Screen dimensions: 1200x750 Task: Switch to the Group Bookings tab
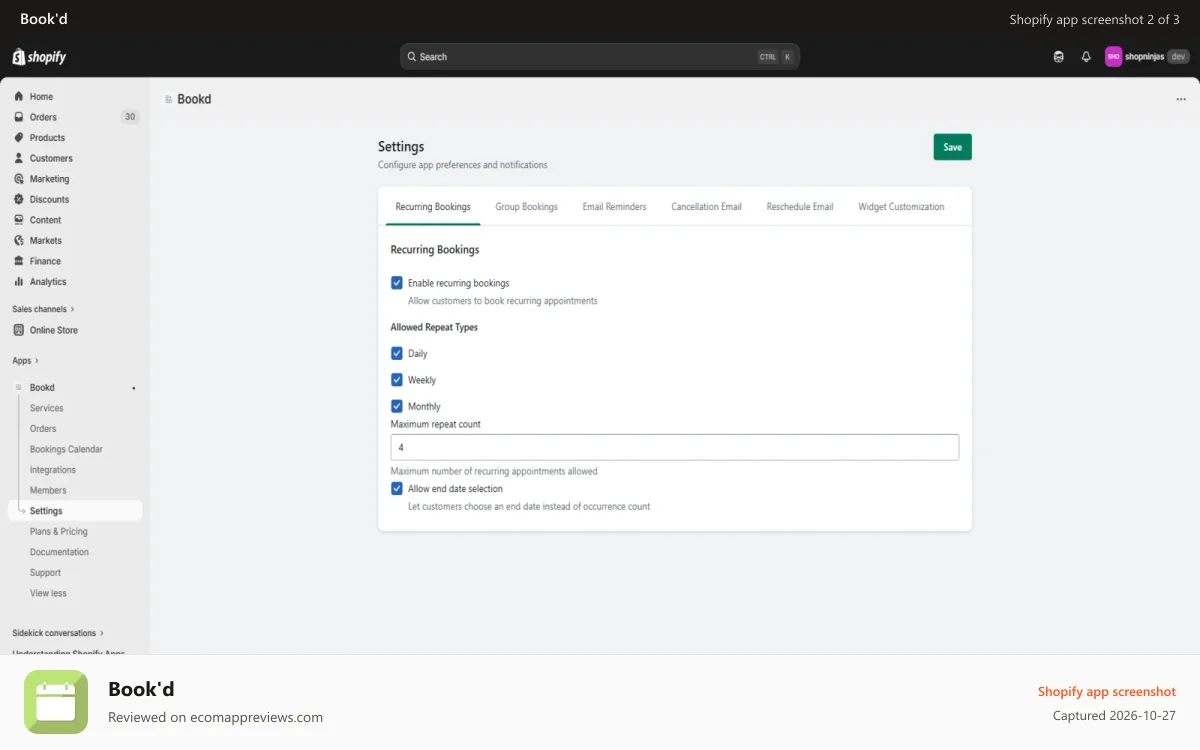point(527,207)
